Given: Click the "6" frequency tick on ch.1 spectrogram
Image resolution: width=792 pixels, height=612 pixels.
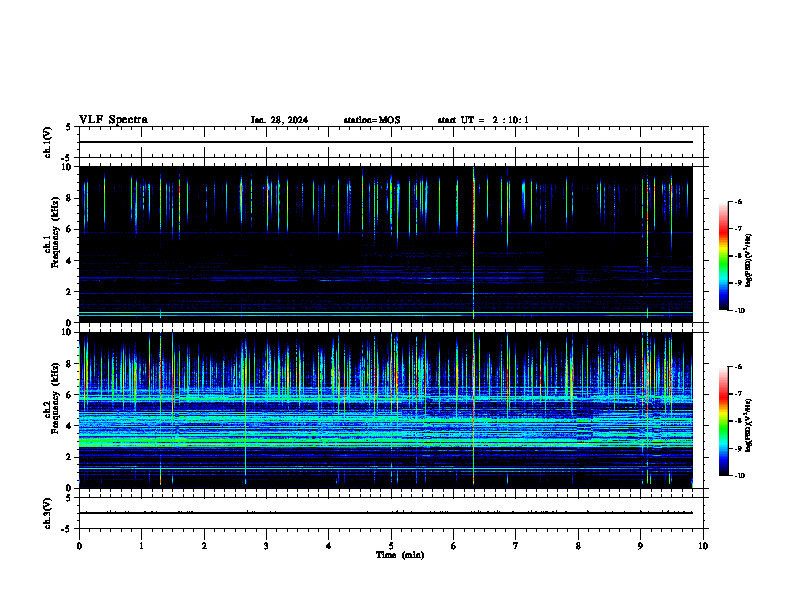Looking at the screenshot, I should click(x=69, y=229).
